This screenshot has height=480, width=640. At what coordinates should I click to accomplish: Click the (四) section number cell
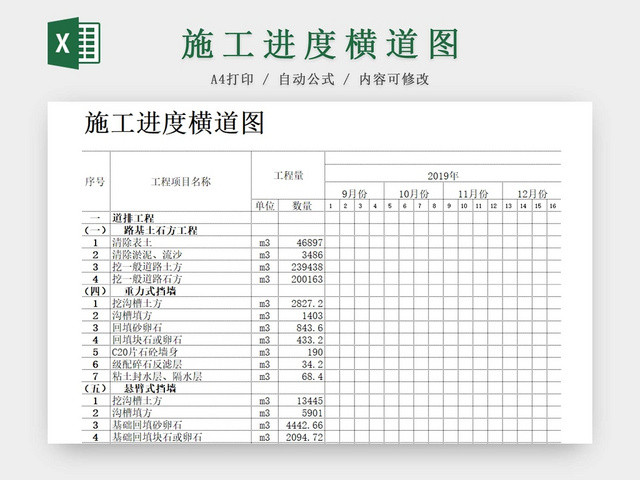(x=96, y=291)
